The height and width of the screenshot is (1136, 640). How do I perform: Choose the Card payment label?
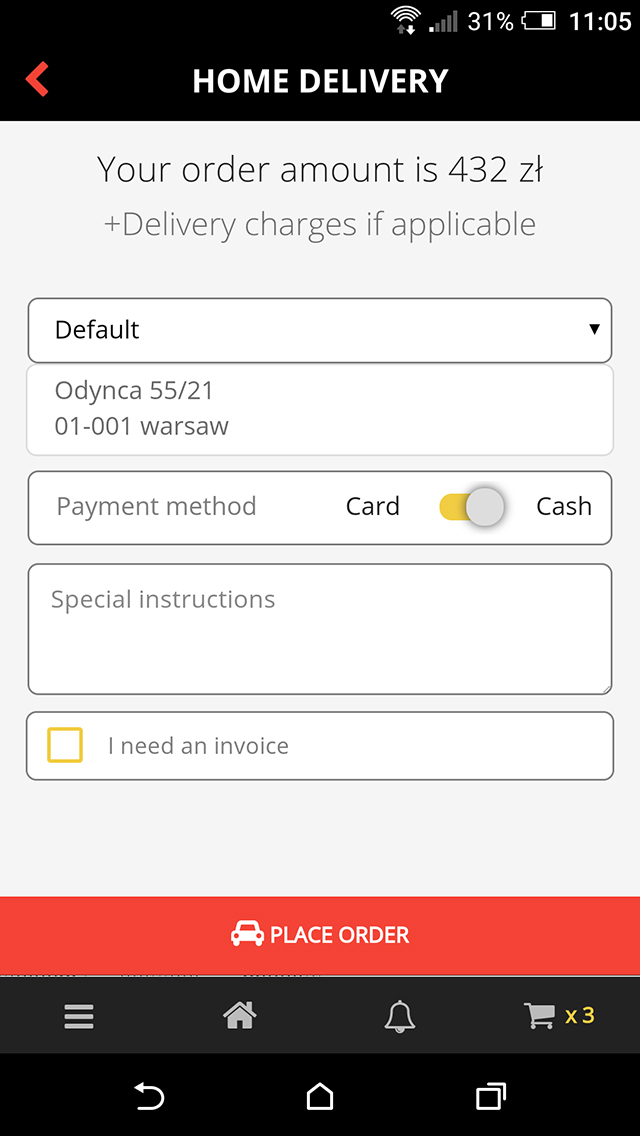[x=373, y=507]
